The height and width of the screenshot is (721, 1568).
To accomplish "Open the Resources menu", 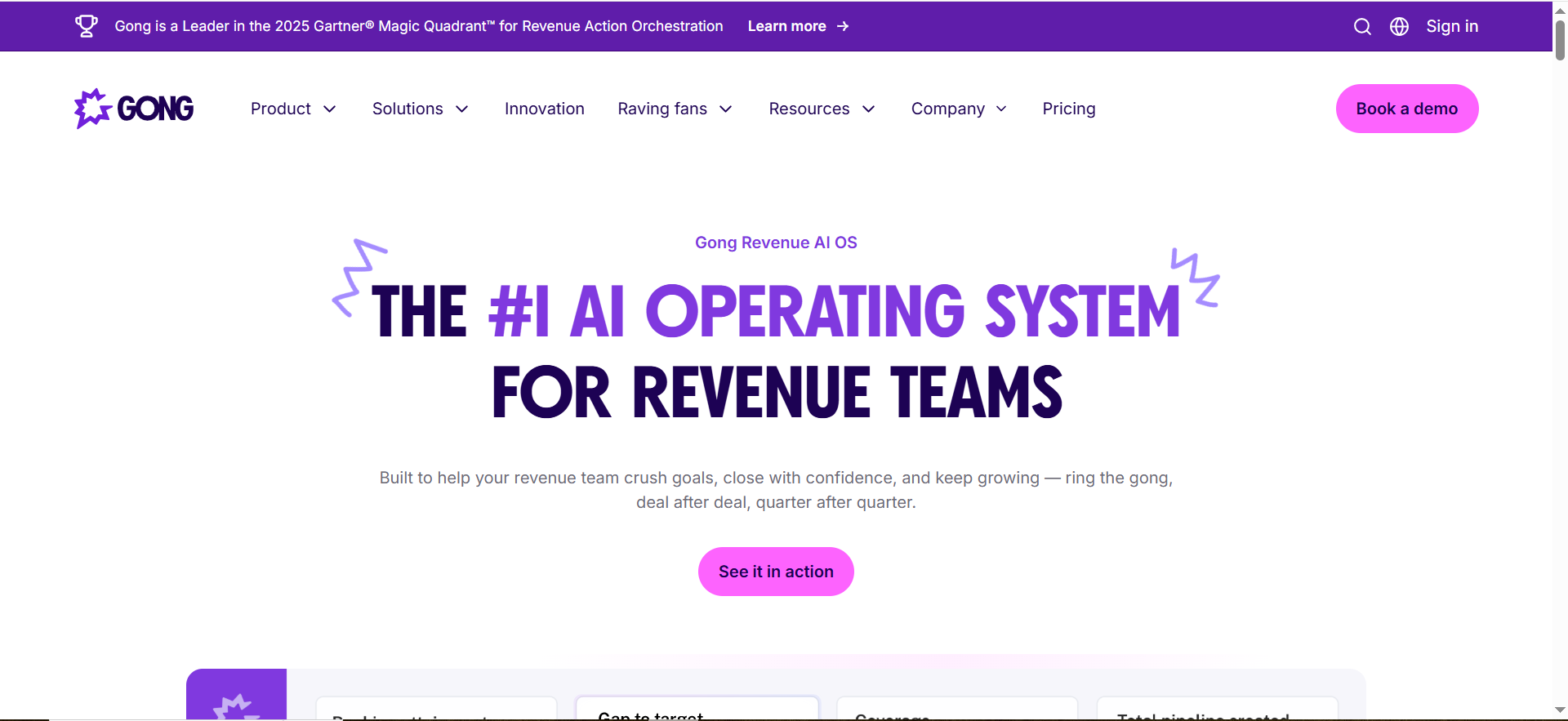I will point(809,109).
